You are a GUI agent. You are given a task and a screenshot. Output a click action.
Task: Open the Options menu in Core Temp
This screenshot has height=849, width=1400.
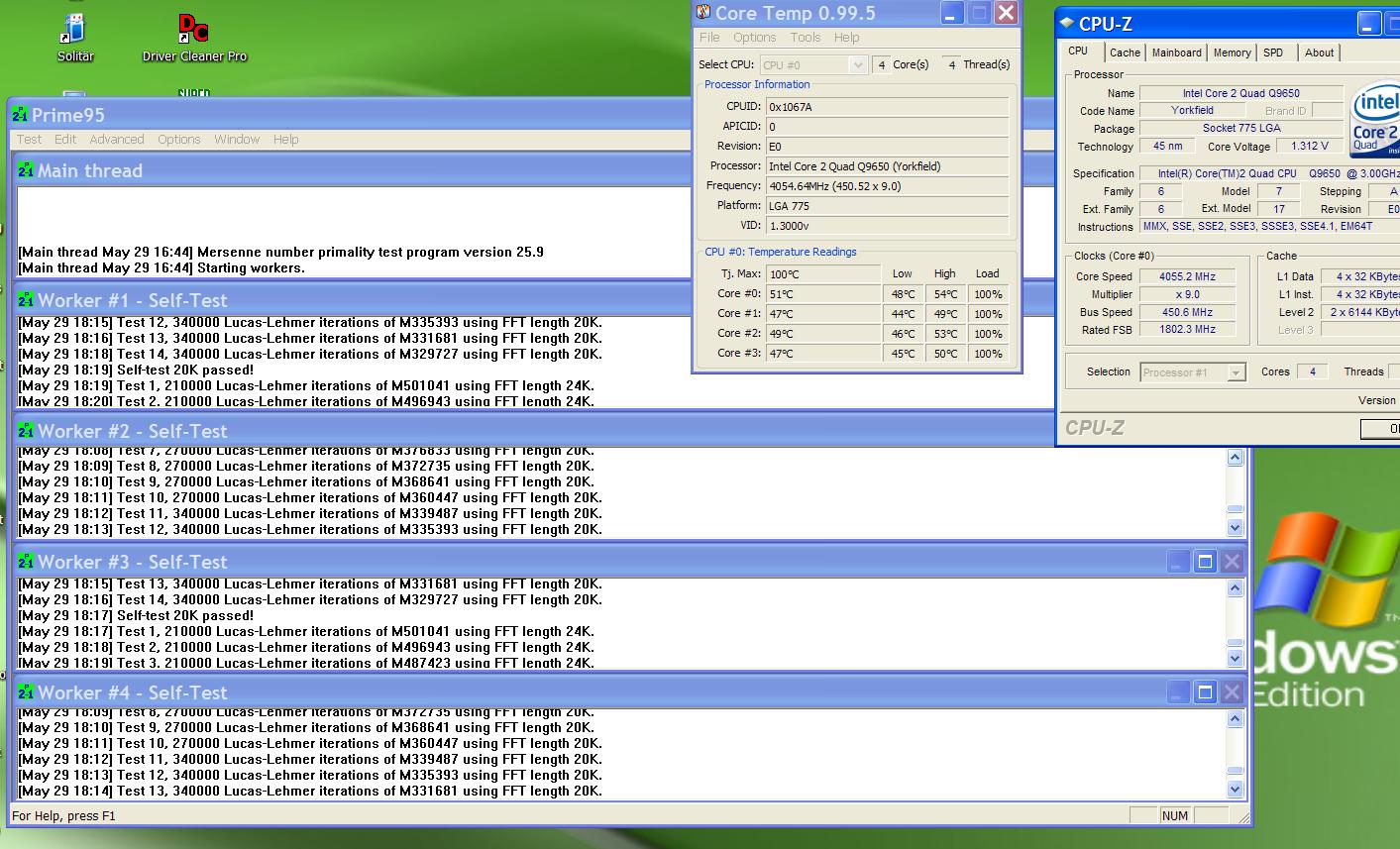pyautogui.click(x=755, y=38)
